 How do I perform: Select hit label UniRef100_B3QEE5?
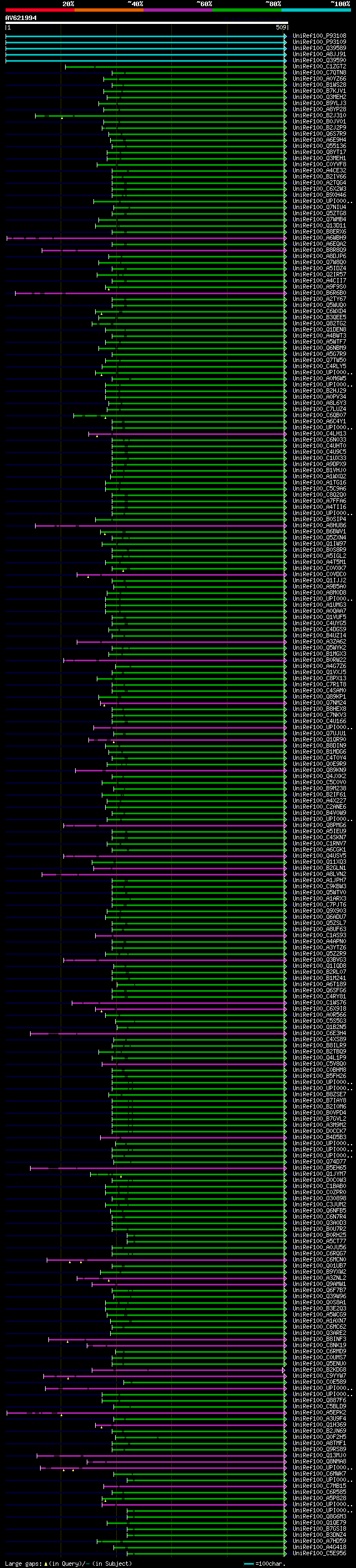coord(319,317)
